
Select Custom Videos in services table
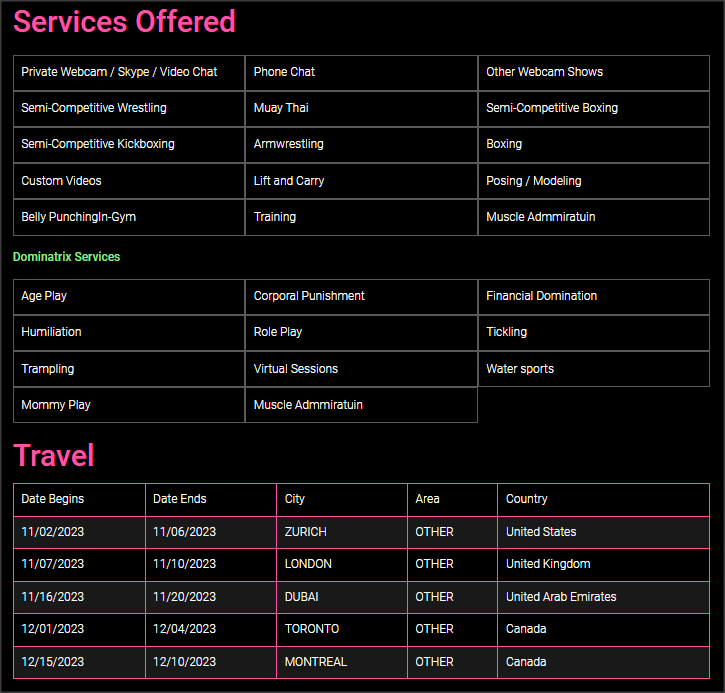point(61,181)
